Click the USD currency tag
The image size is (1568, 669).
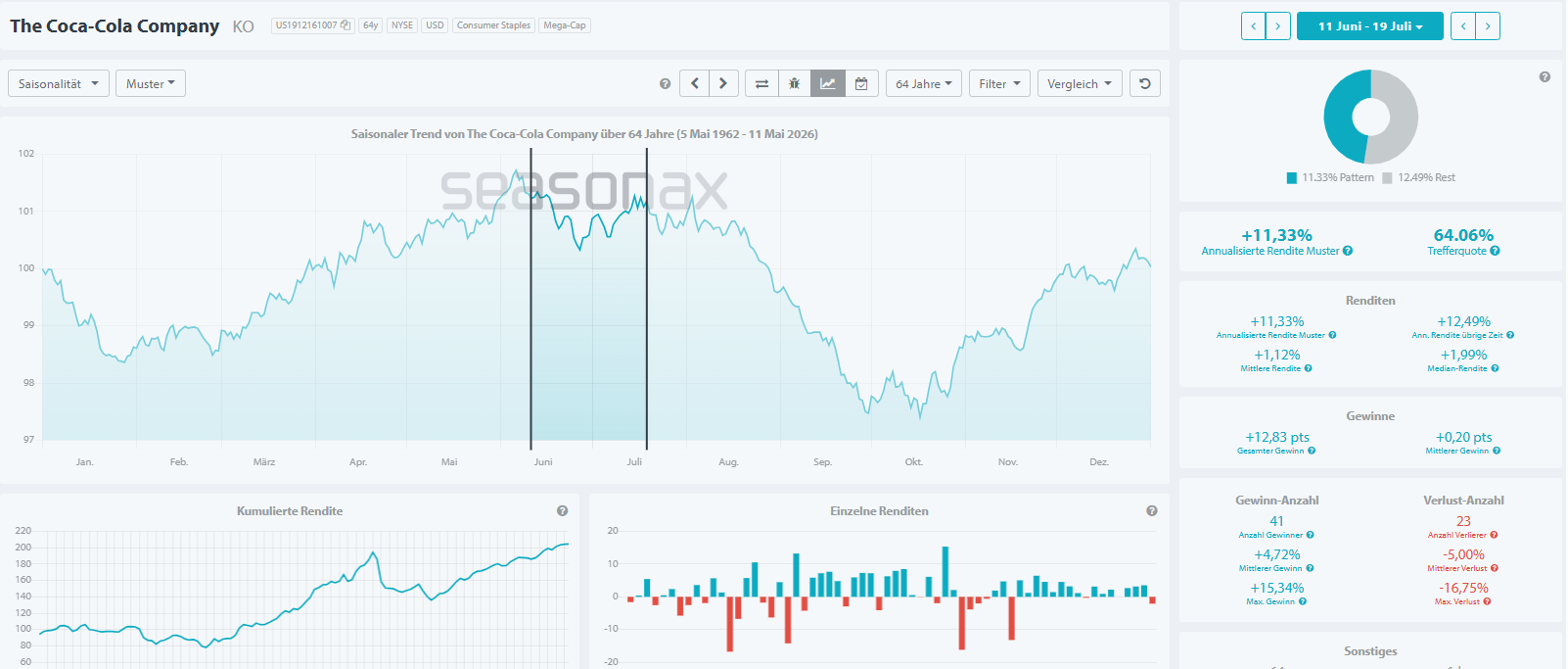[x=435, y=25]
